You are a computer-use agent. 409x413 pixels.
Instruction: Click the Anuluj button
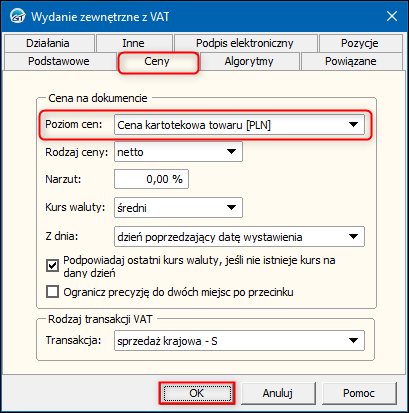pyautogui.click(x=278, y=393)
